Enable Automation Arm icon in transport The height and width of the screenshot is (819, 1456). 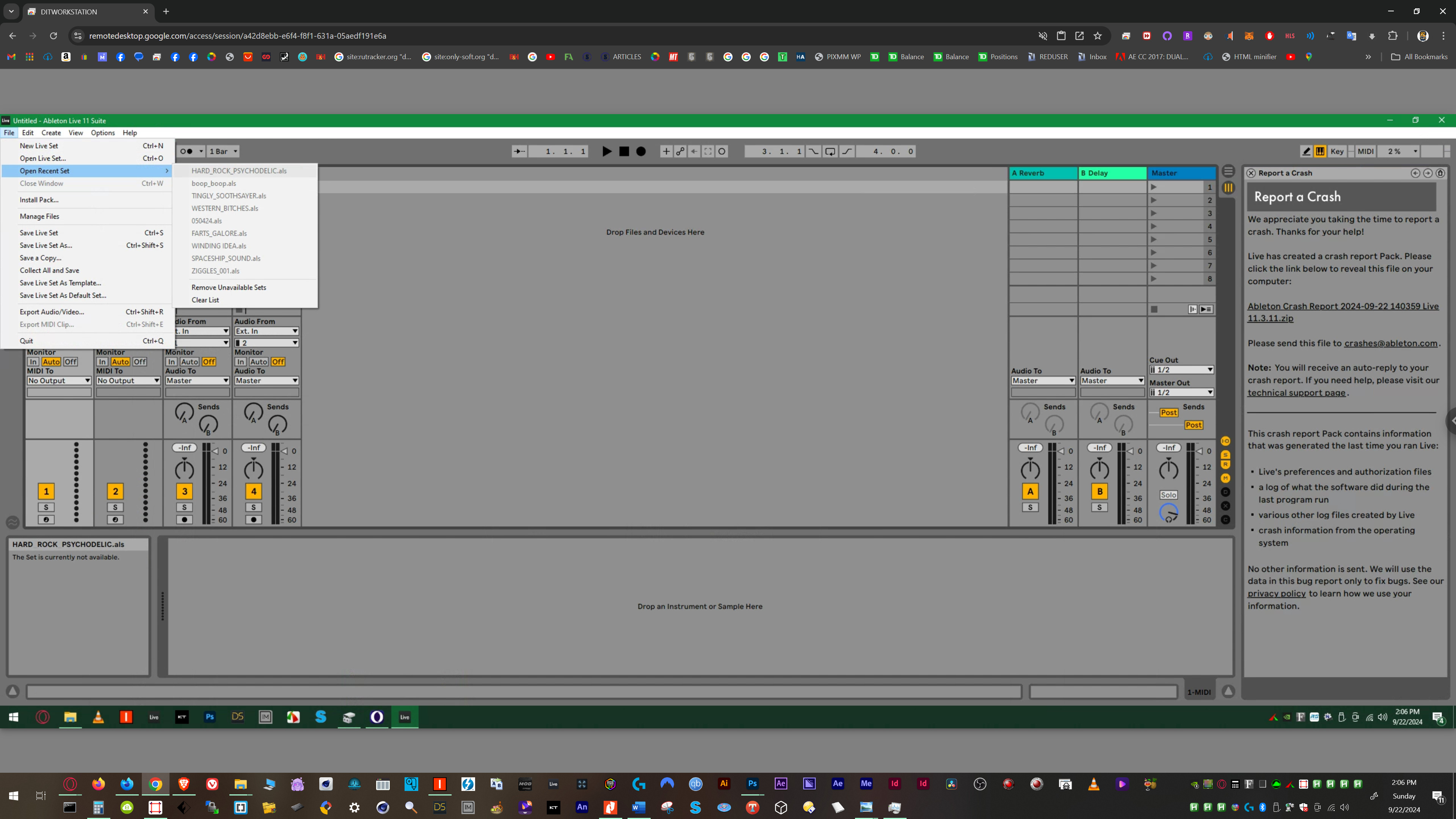(680, 152)
